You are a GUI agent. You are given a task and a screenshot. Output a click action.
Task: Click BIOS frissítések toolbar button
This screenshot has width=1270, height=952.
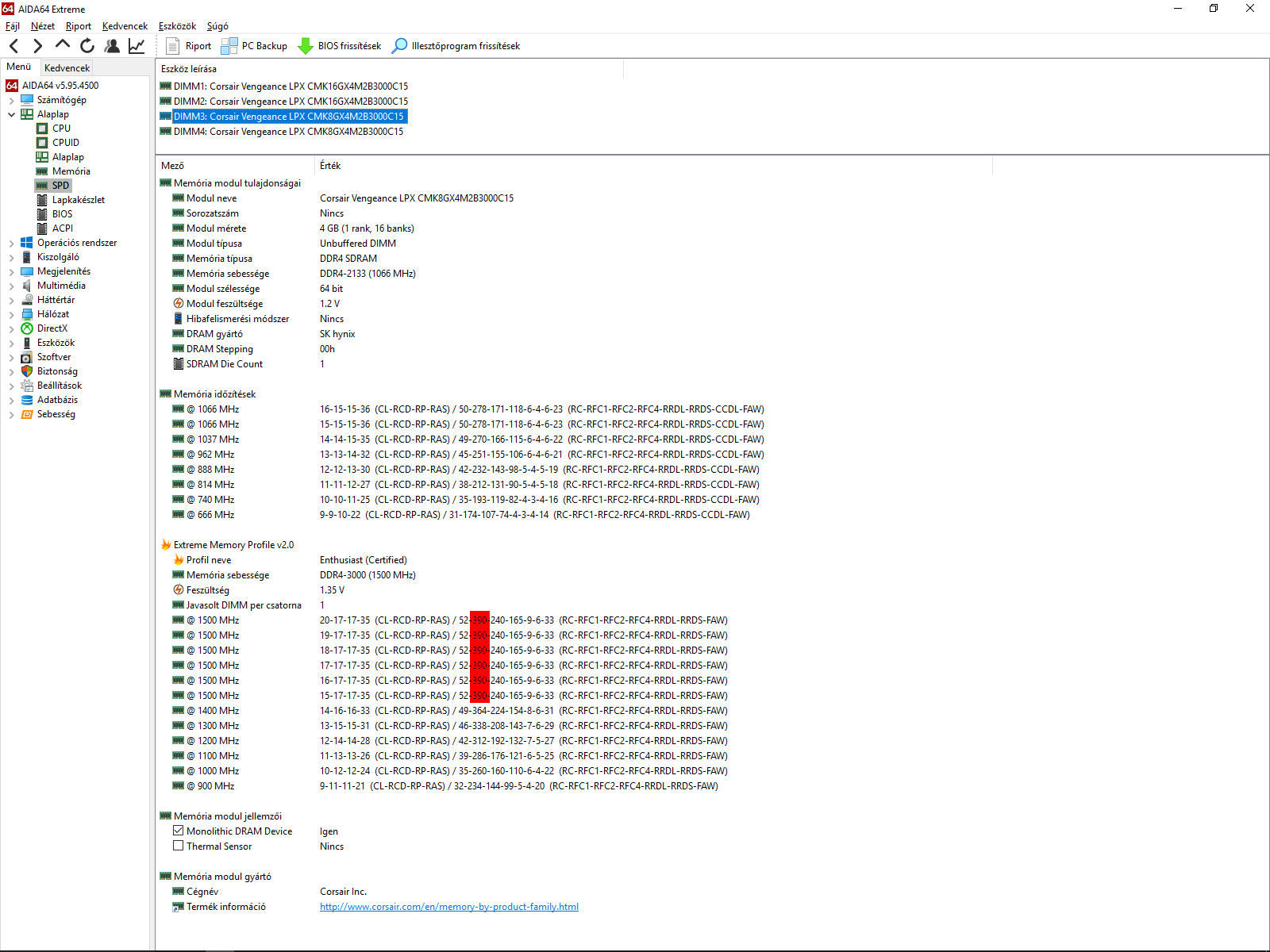tap(340, 46)
